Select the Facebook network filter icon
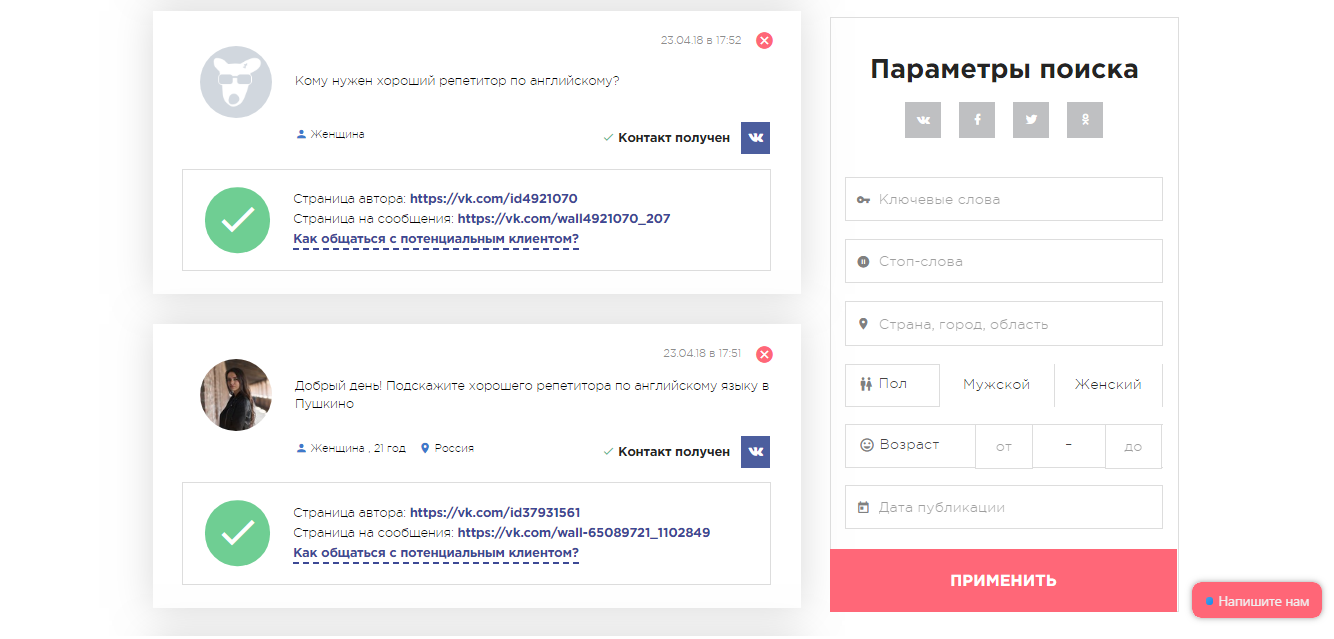This screenshot has width=1334, height=639. [x=976, y=119]
